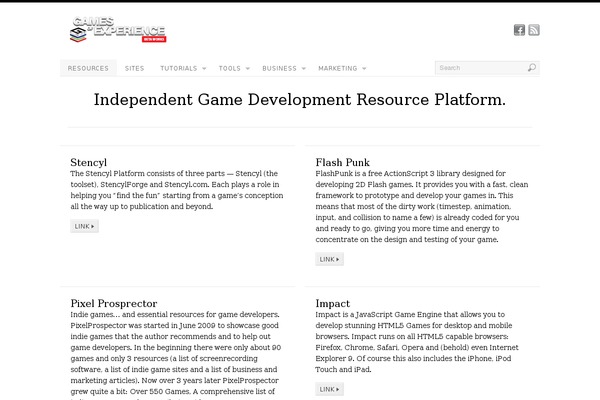
Task: Click the text 'Impact is a JavaScript Game Engine'
Action: (x=378, y=315)
